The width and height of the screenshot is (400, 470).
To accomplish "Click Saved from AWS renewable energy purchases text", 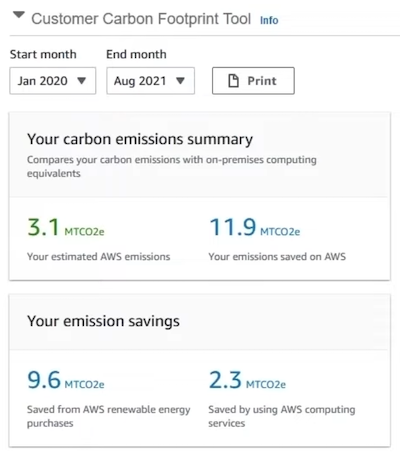I will pos(109,416).
